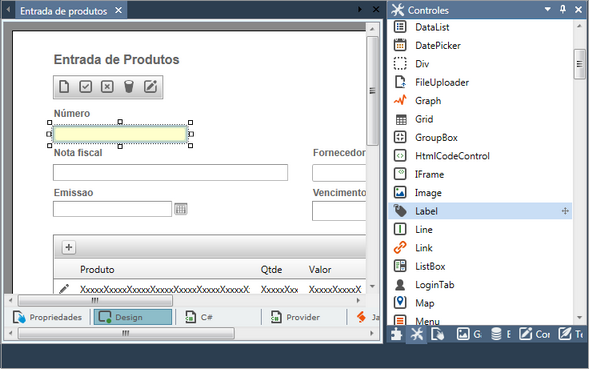
Task: Click the new document icon in form toolbar
Action: point(64,86)
